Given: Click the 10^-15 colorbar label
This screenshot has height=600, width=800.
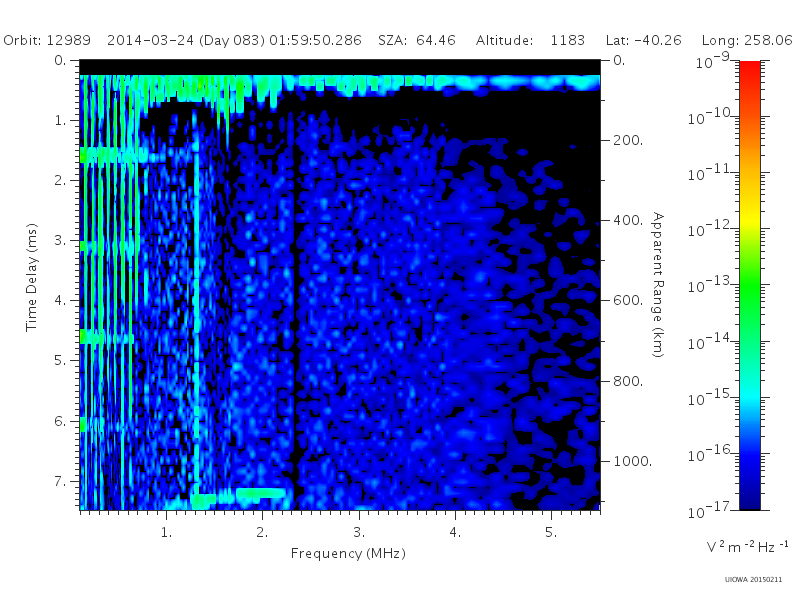Looking at the screenshot, I should pos(710,397).
